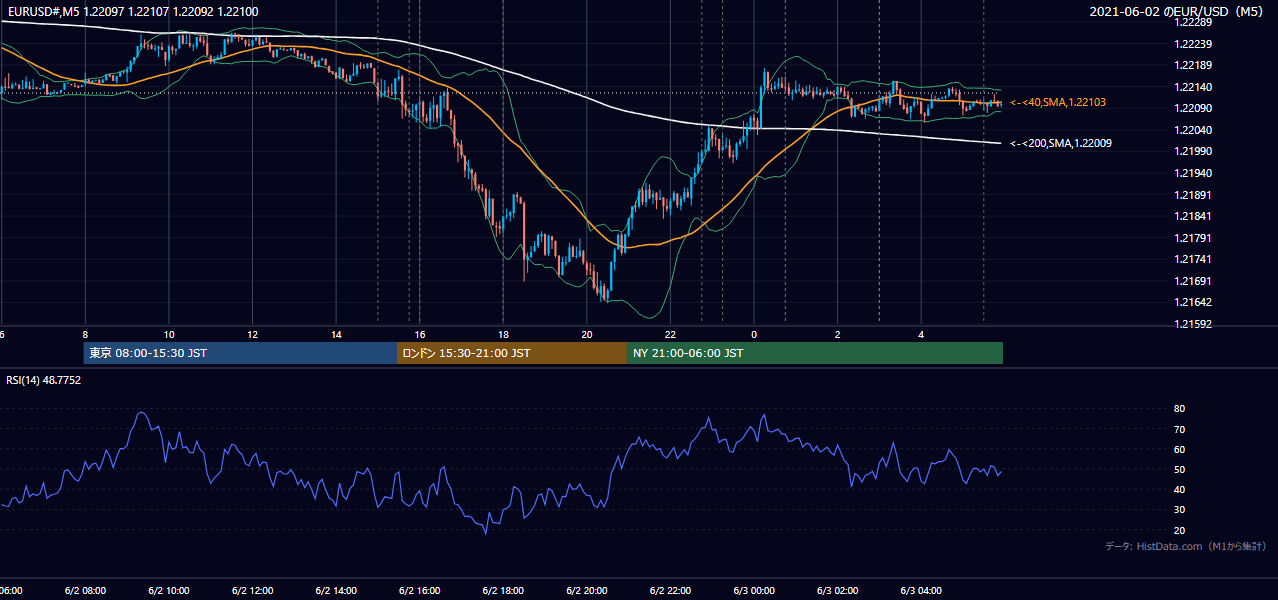The width and height of the screenshot is (1278, 600).
Task: Click the <-<40,SMA,1.22103 indicator label
Action: click(1058, 103)
